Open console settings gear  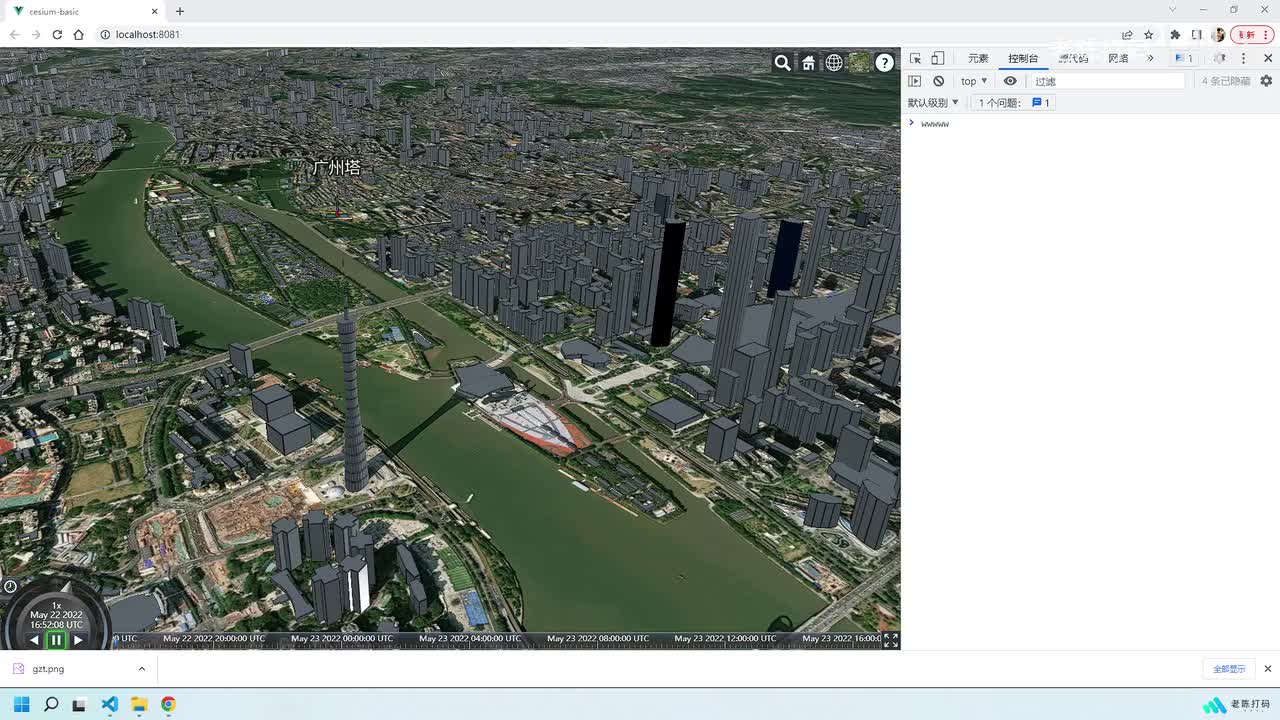click(1266, 81)
